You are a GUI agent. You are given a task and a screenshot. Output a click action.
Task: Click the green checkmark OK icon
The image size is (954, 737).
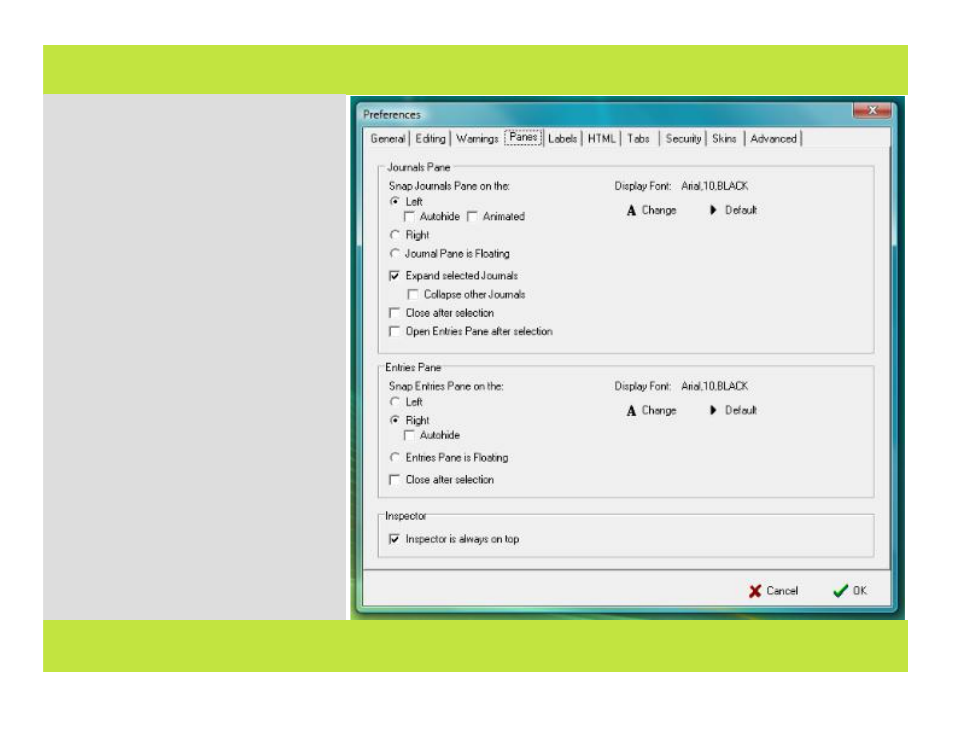click(840, 591)
